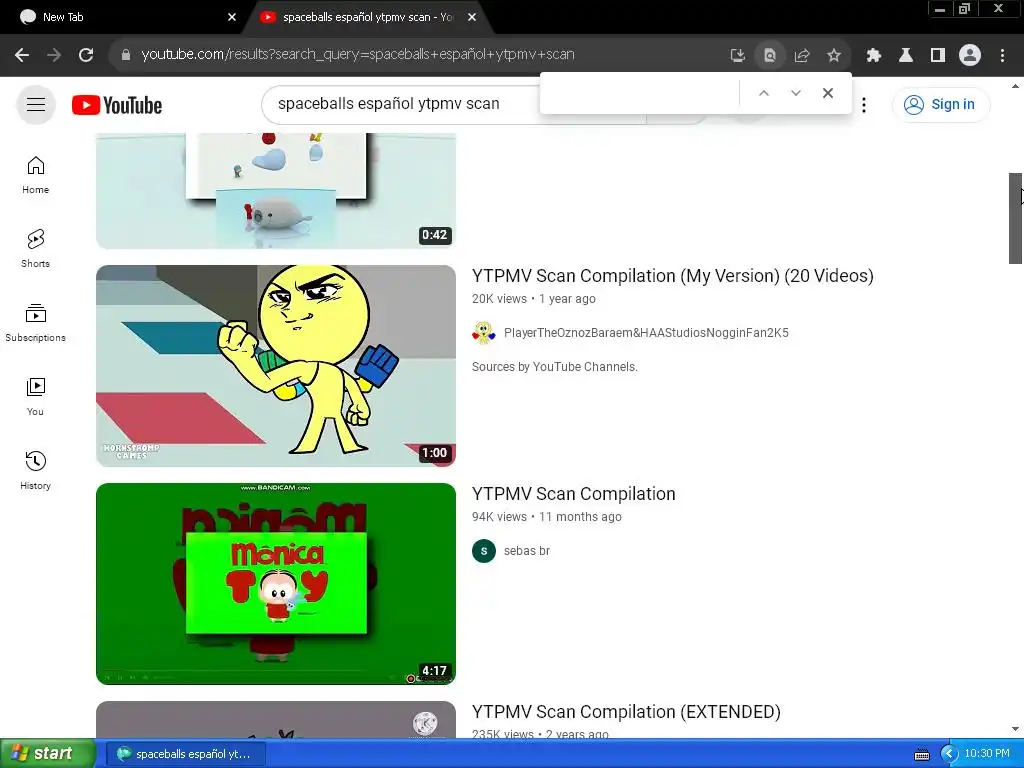Open Shorts in the sidebar
This screenshot has width=1024, height=768.
click(x=35, y=249)
